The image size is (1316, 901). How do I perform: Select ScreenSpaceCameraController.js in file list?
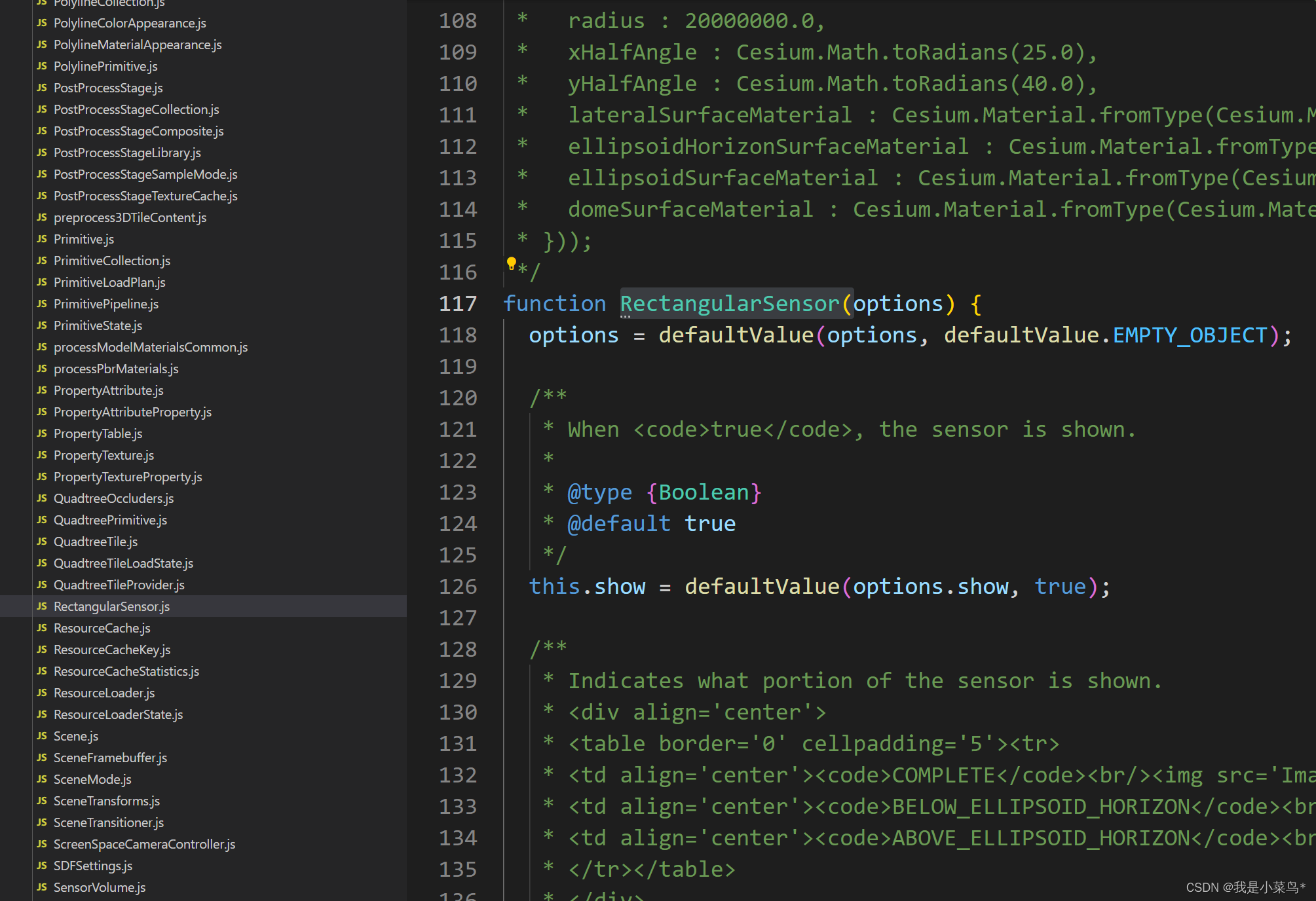pyautogui.click(x=144, y=844)
